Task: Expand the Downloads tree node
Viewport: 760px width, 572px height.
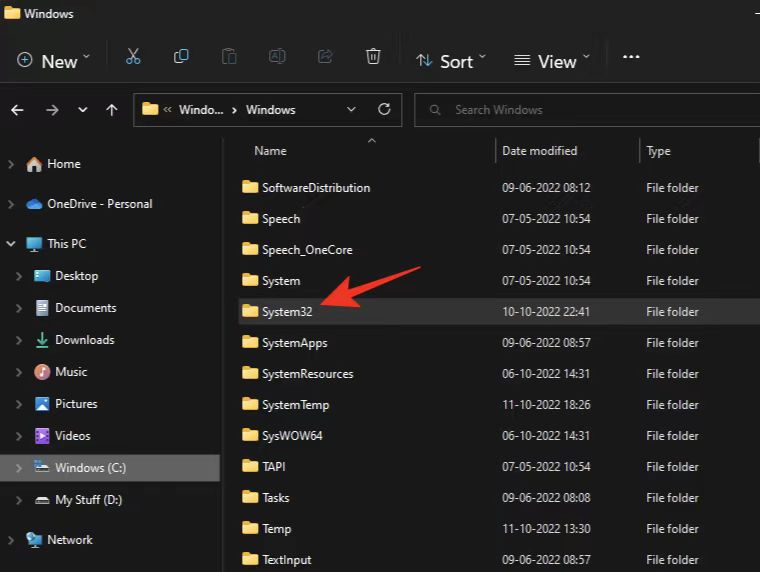Action: tap(19, 340)
